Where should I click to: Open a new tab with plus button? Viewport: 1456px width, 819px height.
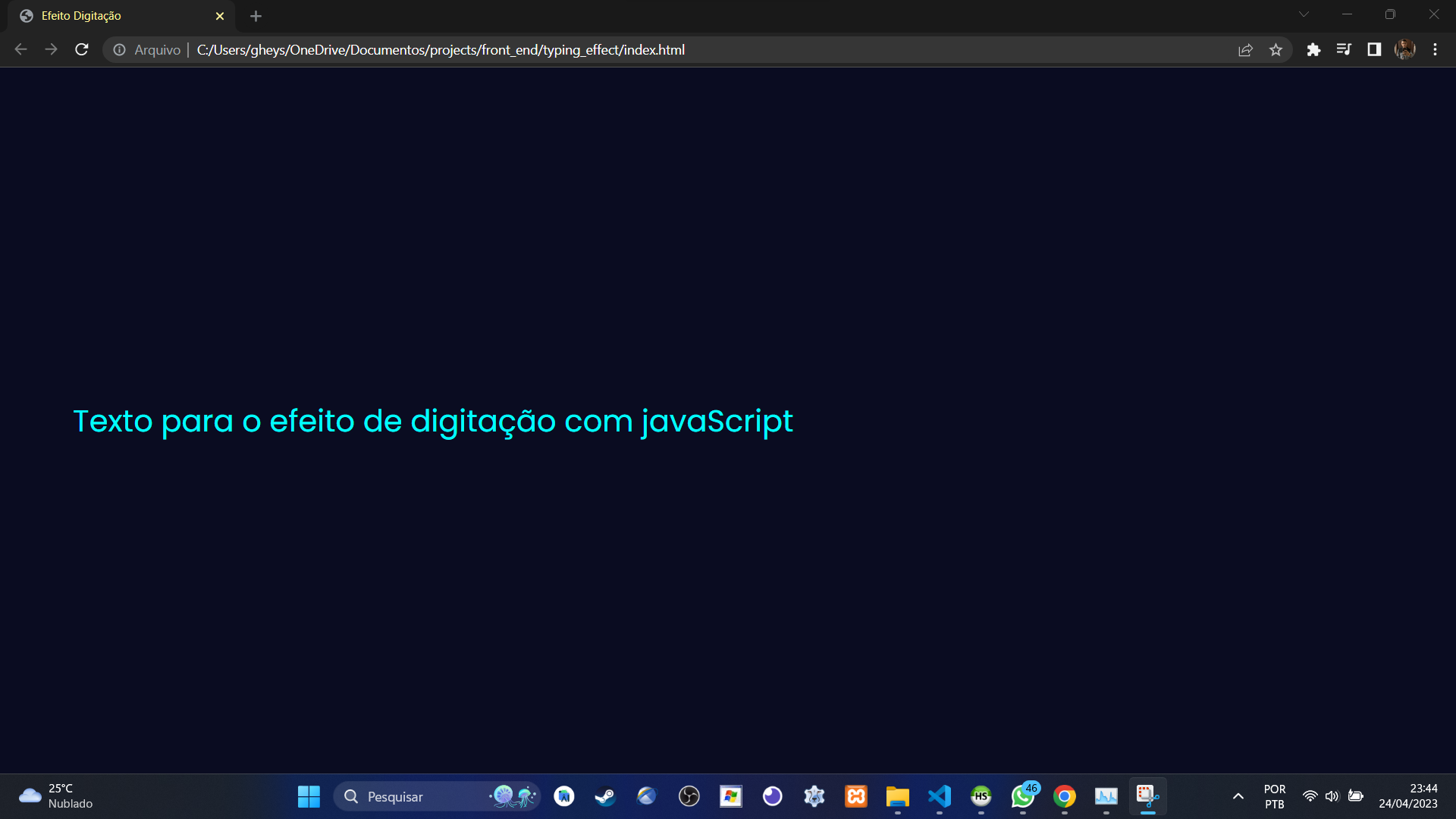256,16
